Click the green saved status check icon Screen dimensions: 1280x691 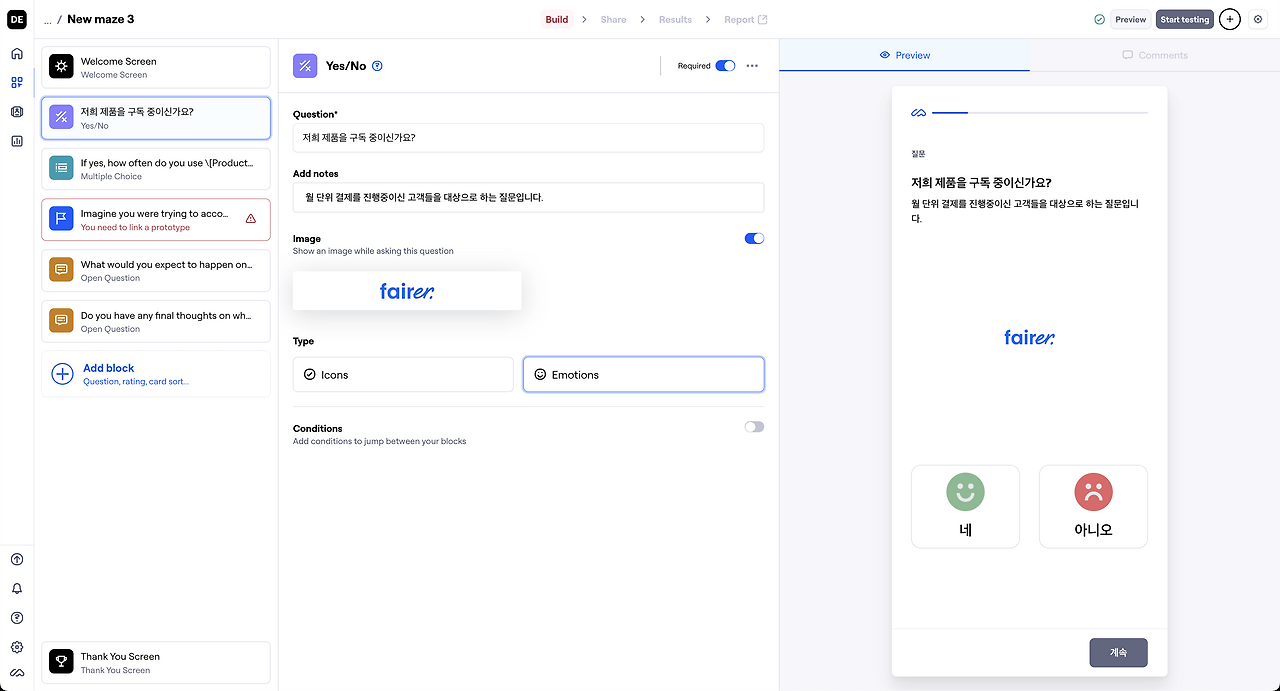coord(1100,19)
